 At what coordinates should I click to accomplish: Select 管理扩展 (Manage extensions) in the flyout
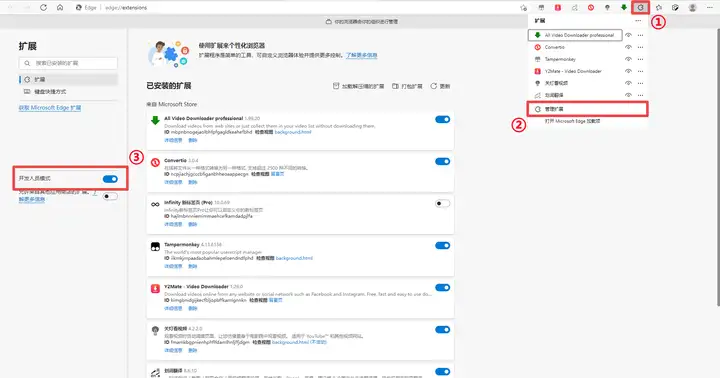(587, 109)
